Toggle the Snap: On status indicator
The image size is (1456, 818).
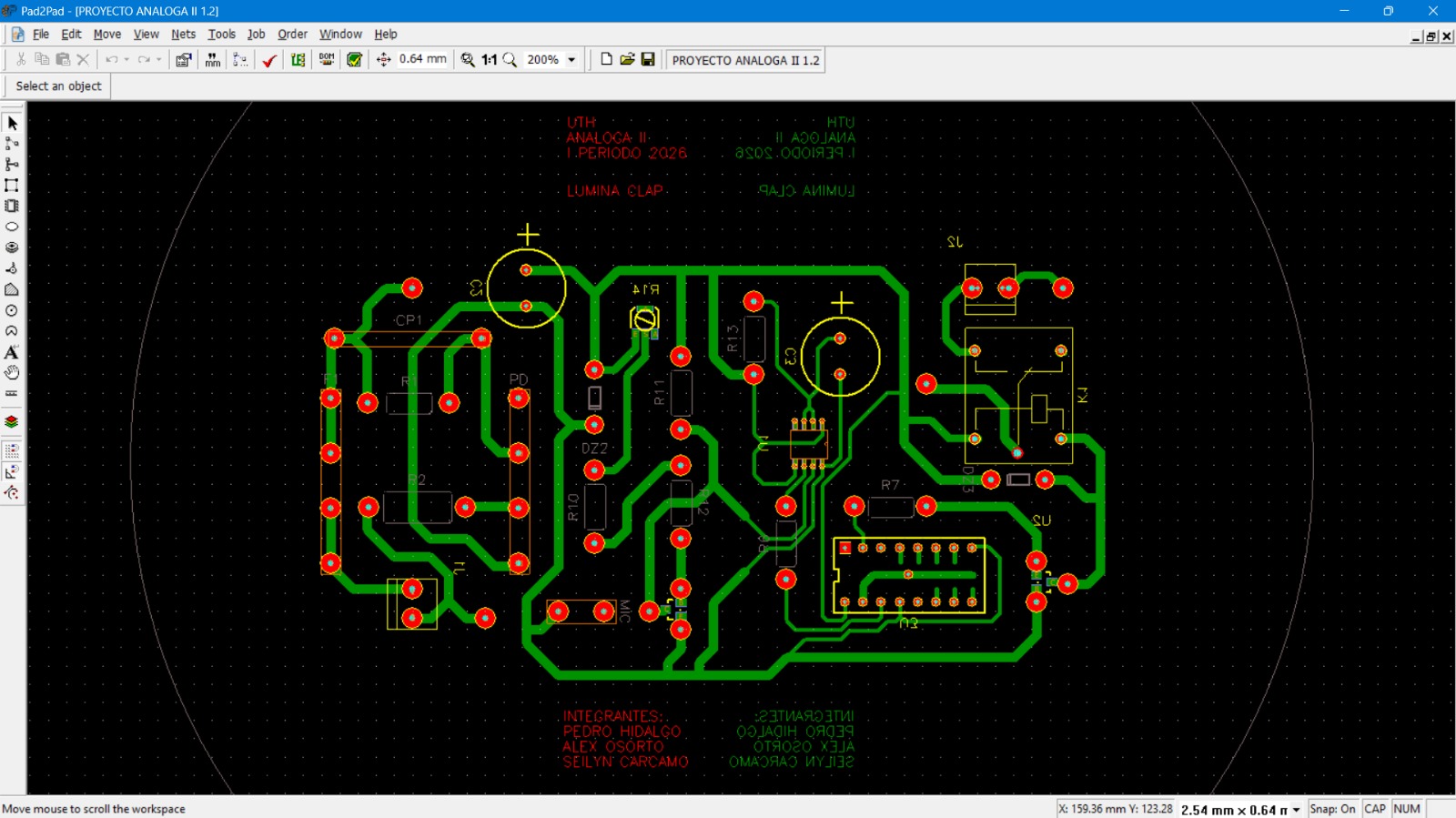click(1332, 809)
